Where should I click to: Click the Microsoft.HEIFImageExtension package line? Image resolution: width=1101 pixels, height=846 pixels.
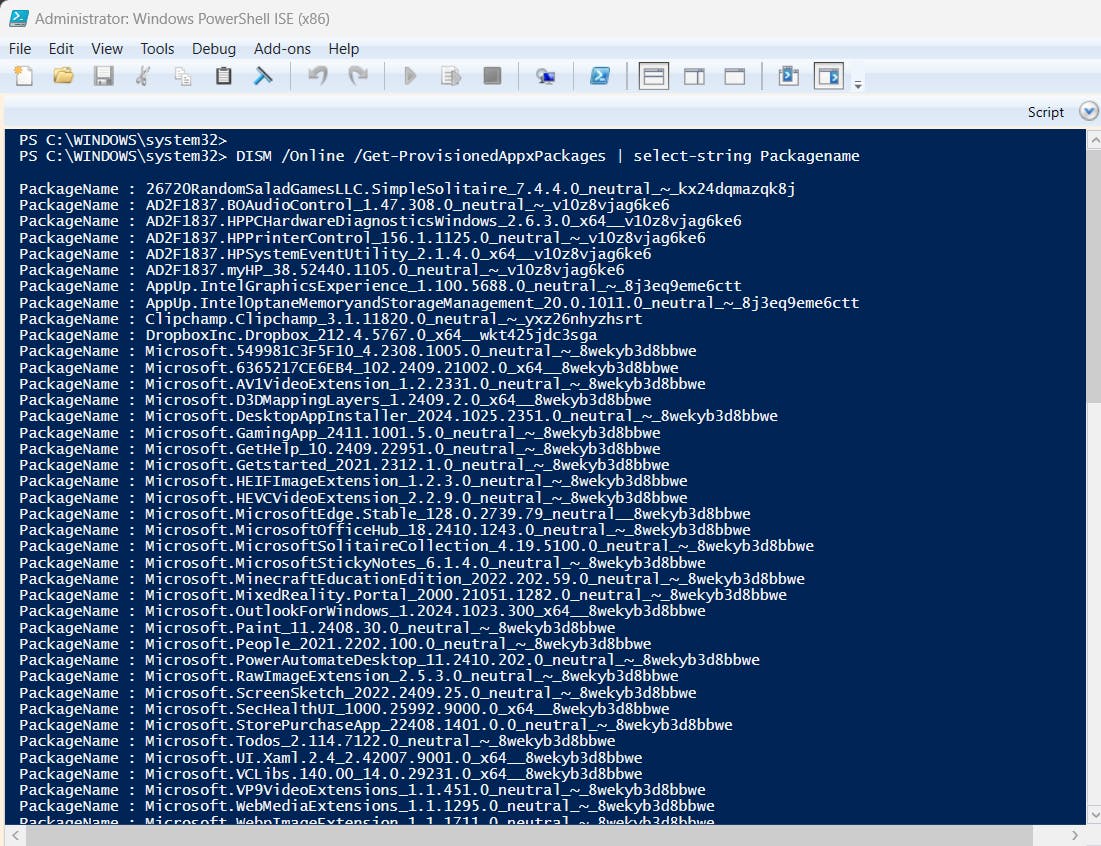coord(353,481)
